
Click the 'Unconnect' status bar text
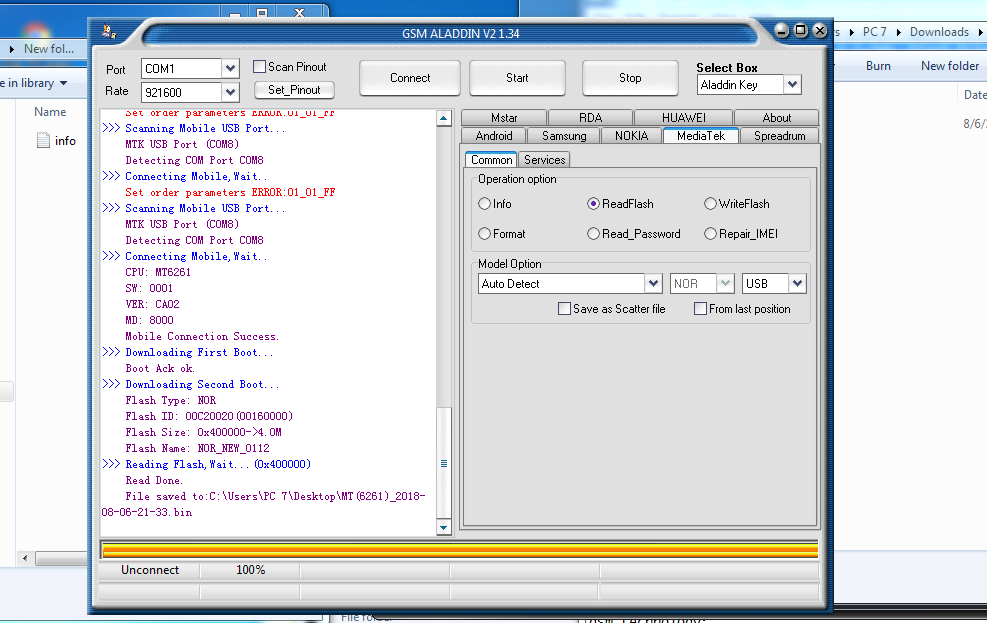[150, 570]
